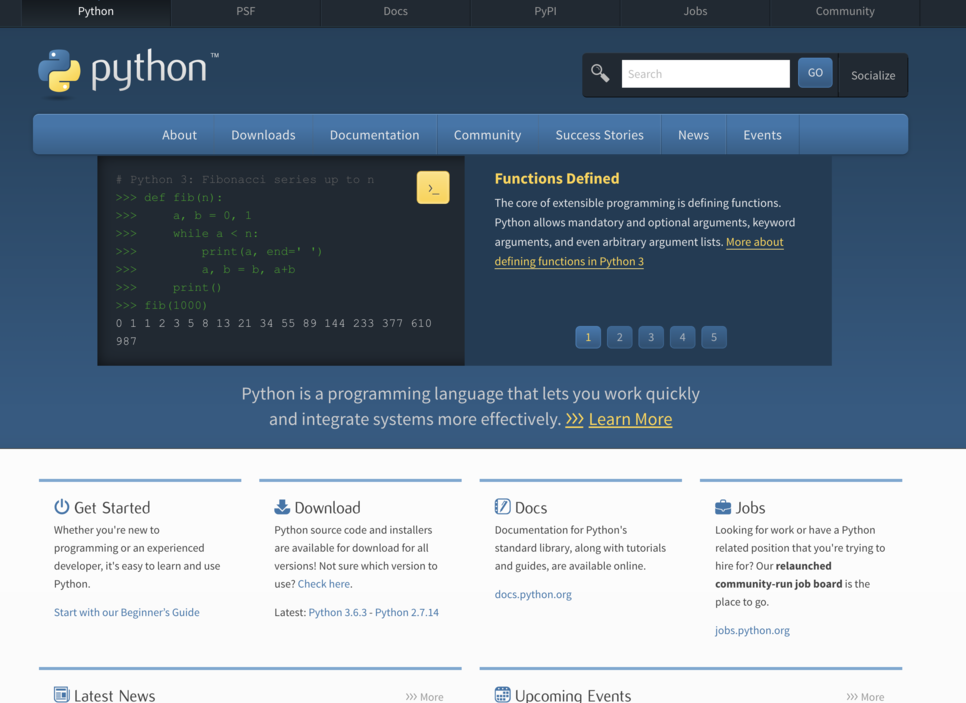The width and height of the screenshot is (966, 703).
Task: Click the 'def fib(n):' code line
Action: tap(169, 198)
